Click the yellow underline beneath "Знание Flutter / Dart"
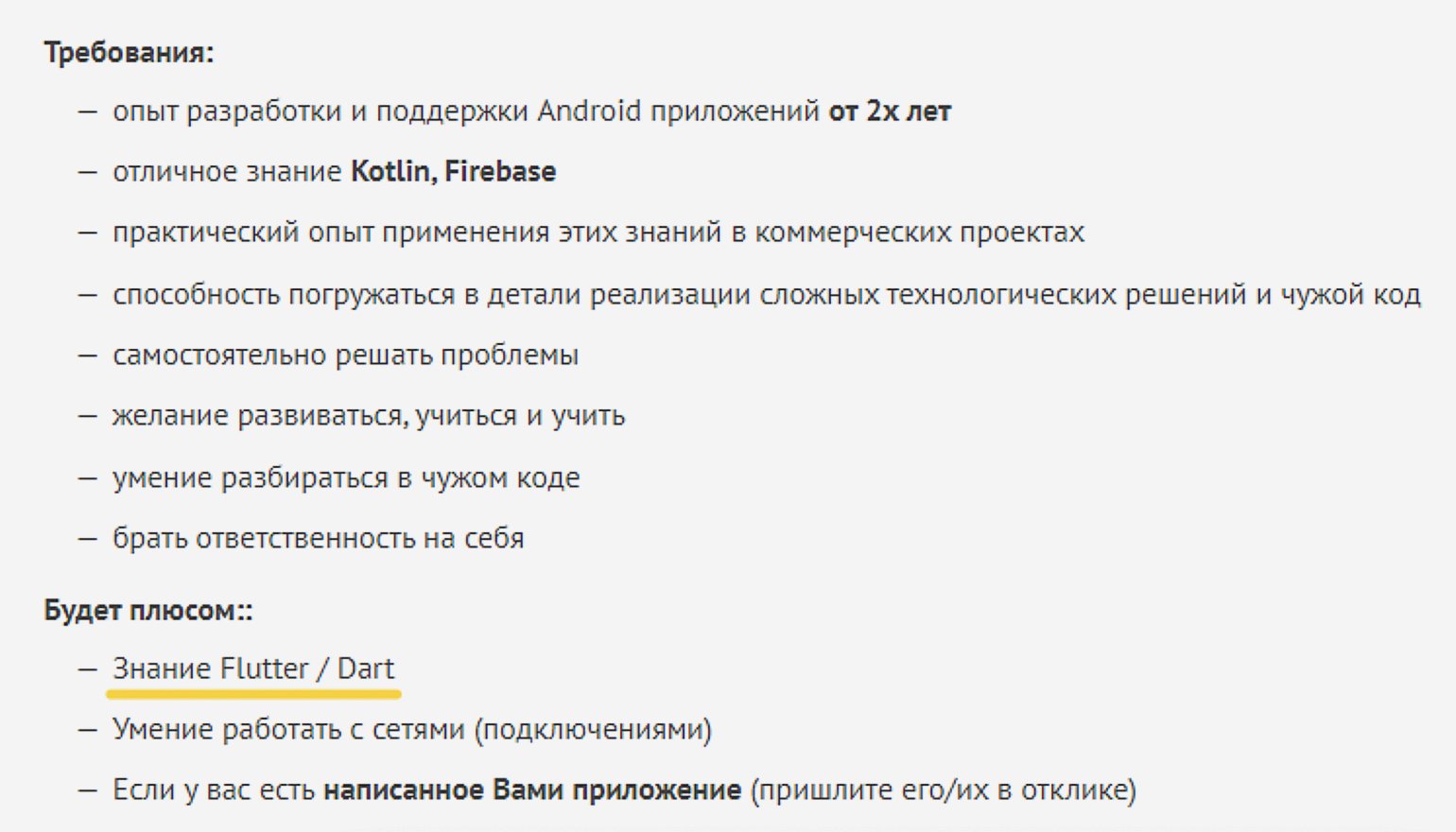Viewport: 1456px width, 832px height. [253, 694]
